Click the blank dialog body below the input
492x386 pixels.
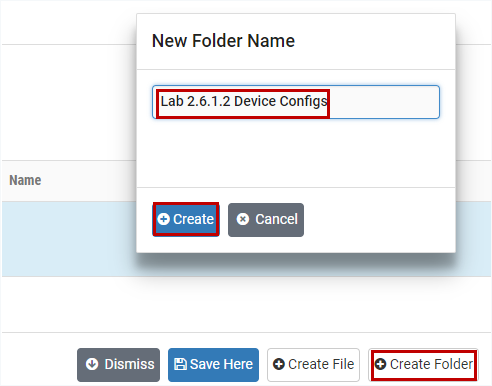pos(296,153)
